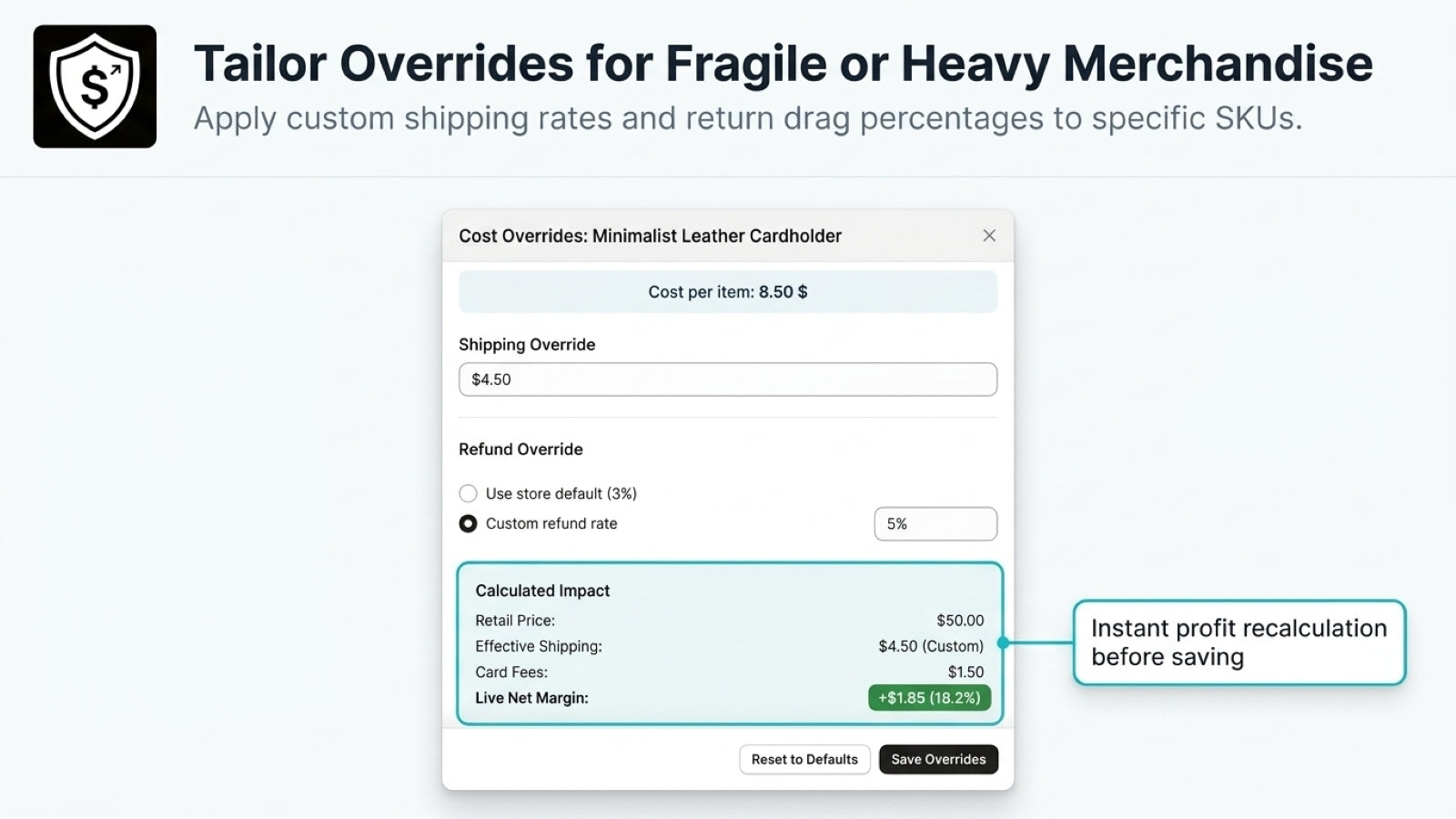
Task: Click the Refund Override section label
Action: (x=521, y=450)
